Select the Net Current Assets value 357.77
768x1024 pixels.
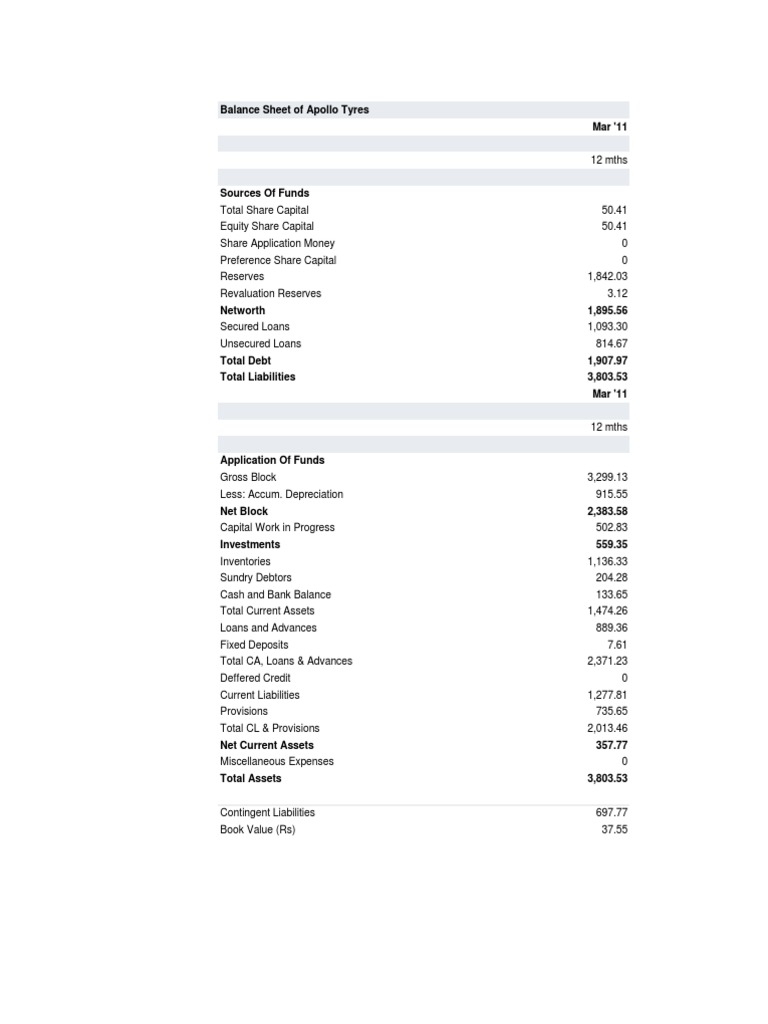coord(611,745)
